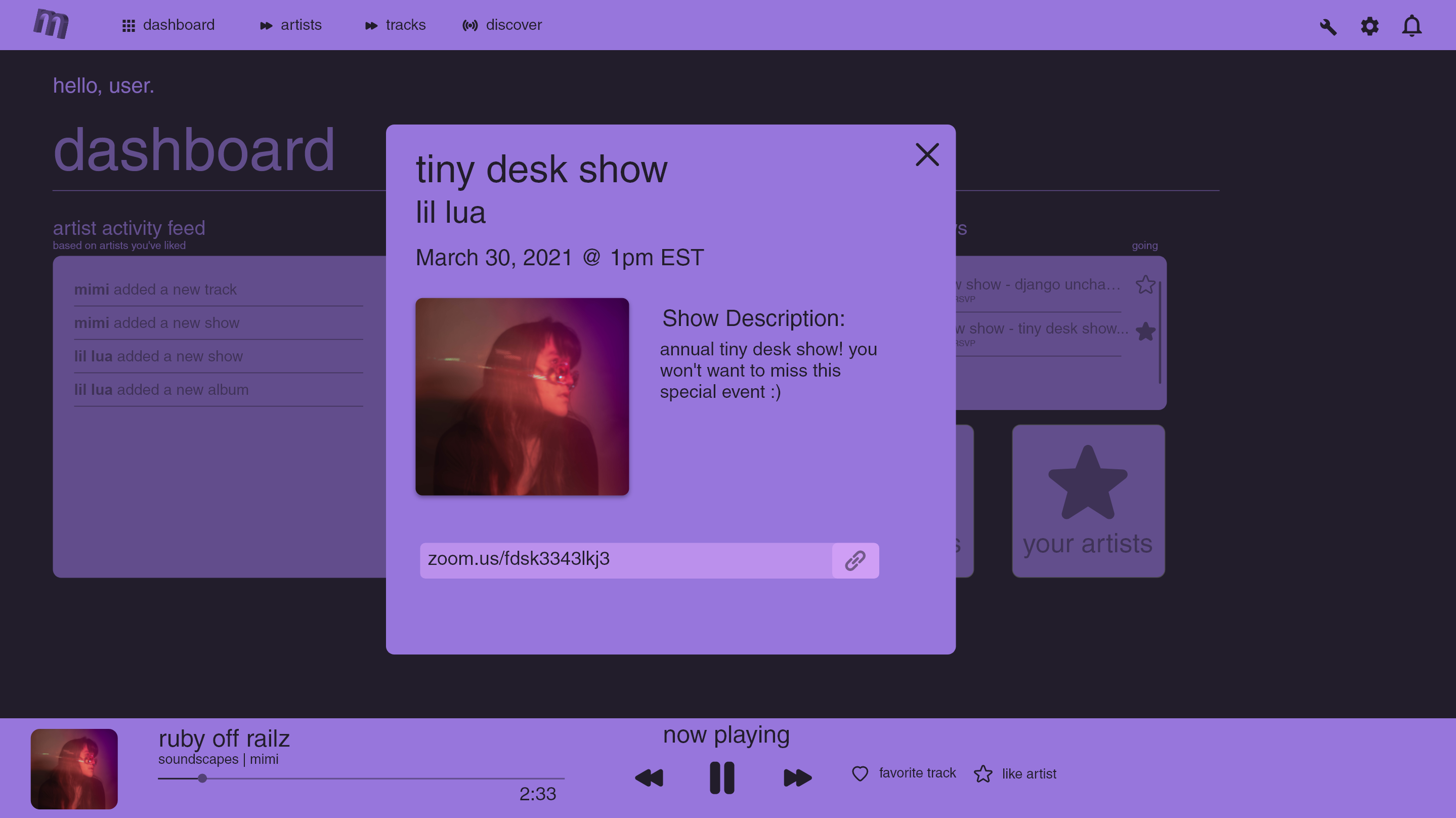Viewport: 1456px width, 818px height.
Task: Click the now-playing album thumbnail
Action: [74, 769]
